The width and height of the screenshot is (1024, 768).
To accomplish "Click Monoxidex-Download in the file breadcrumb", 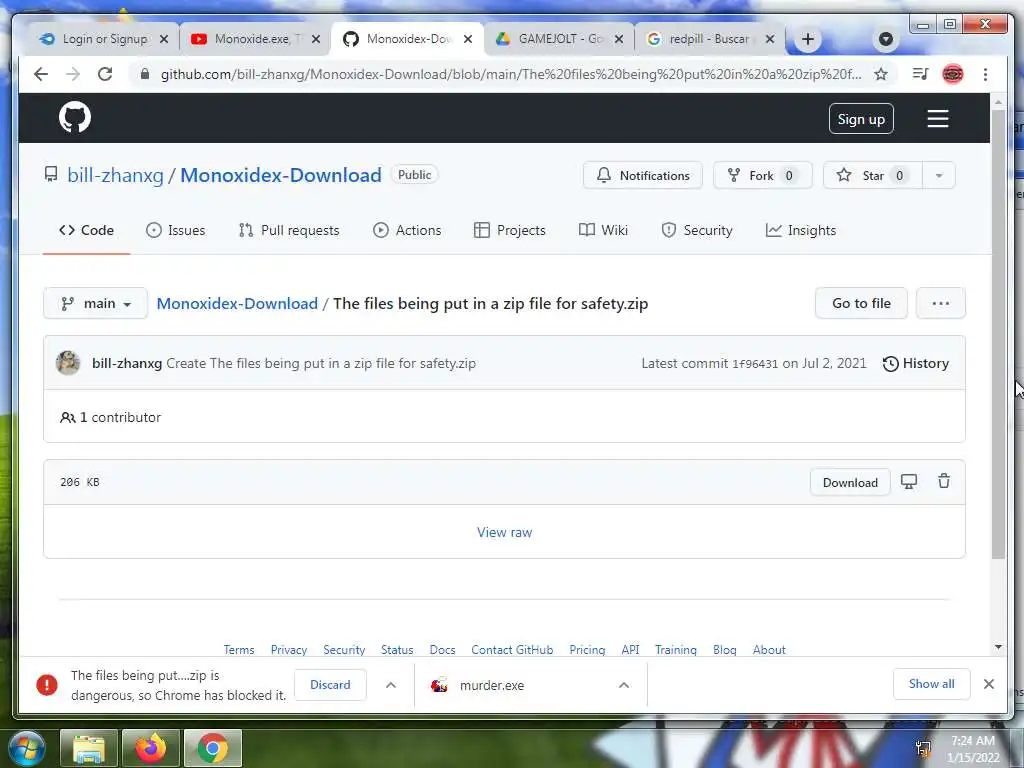I will pyautogui.click(x=237, y=304).
